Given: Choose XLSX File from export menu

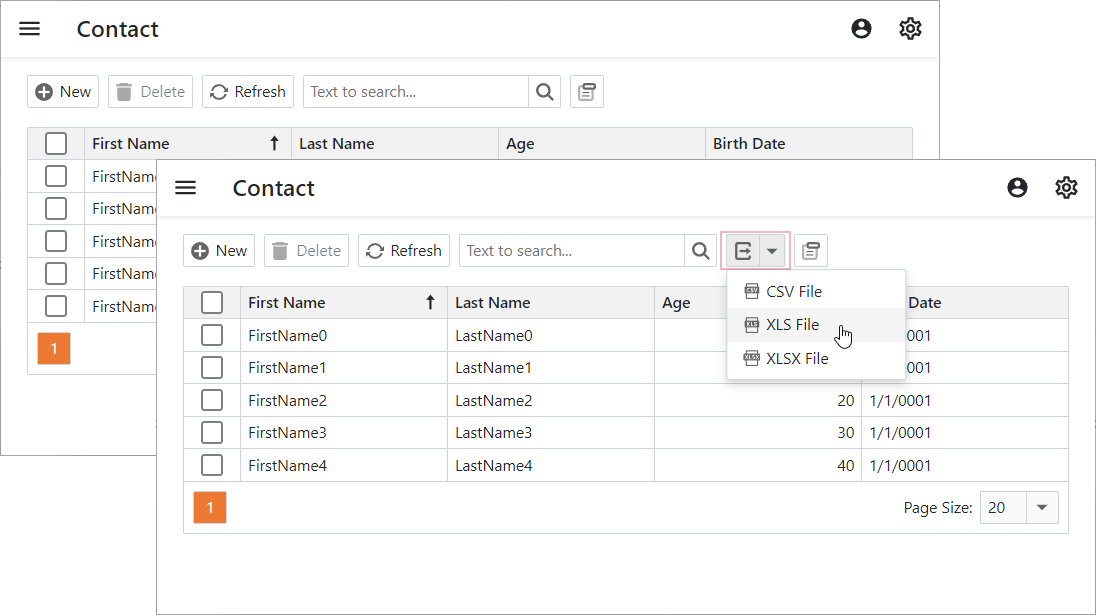Looking at the screenshot, I should (816, 359).
